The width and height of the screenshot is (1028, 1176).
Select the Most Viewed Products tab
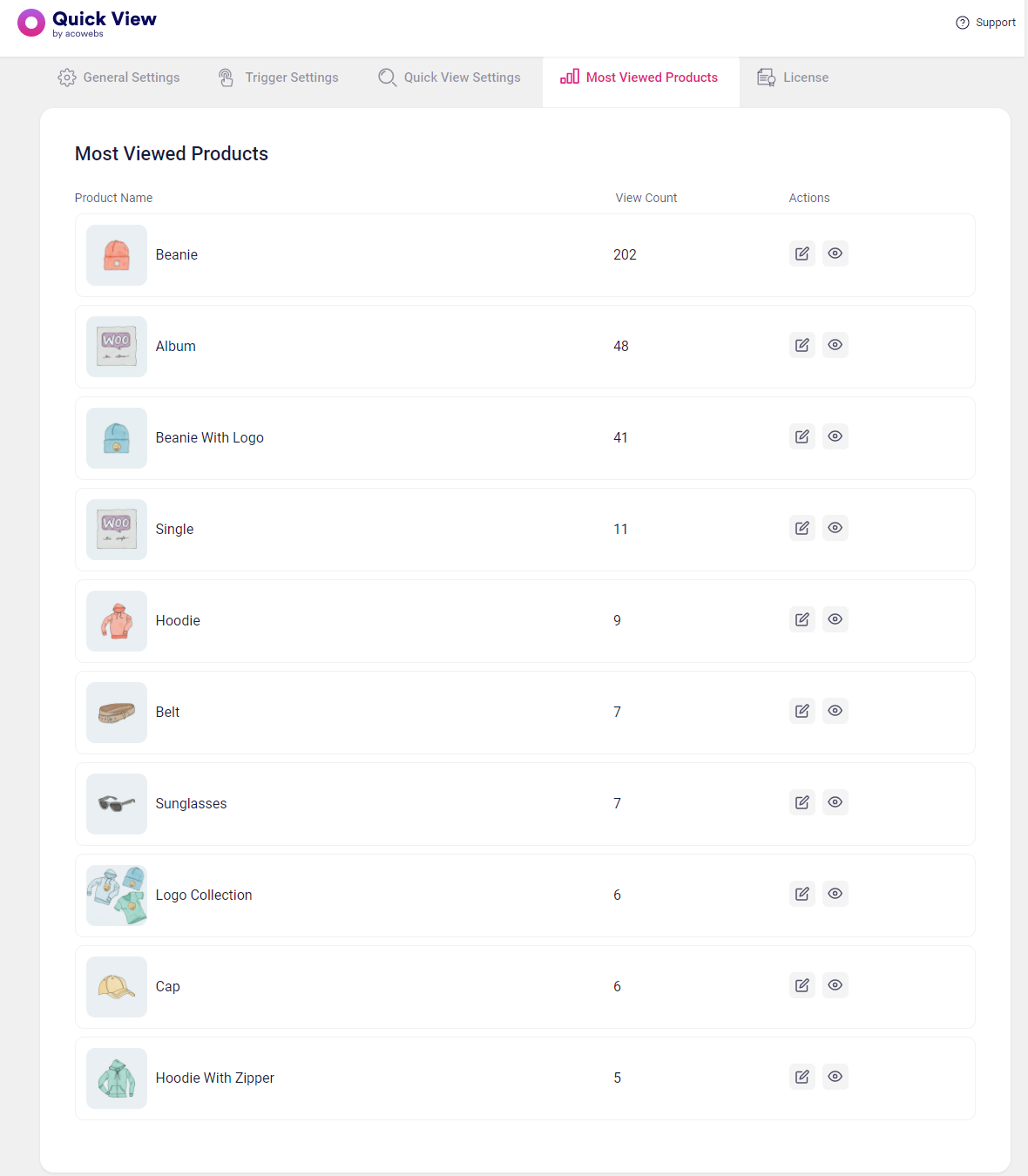(641, 78)
